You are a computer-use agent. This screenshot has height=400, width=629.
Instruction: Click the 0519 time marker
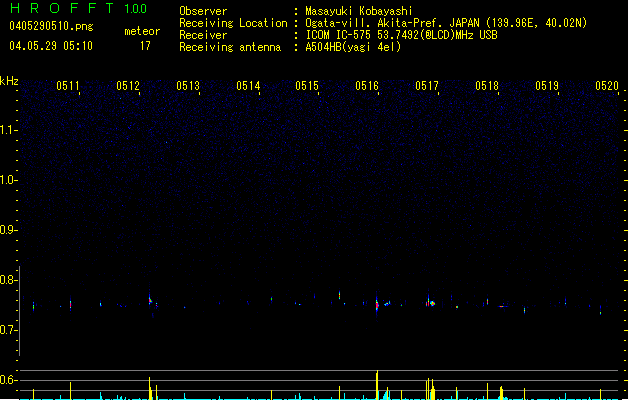tap(547, 86)
